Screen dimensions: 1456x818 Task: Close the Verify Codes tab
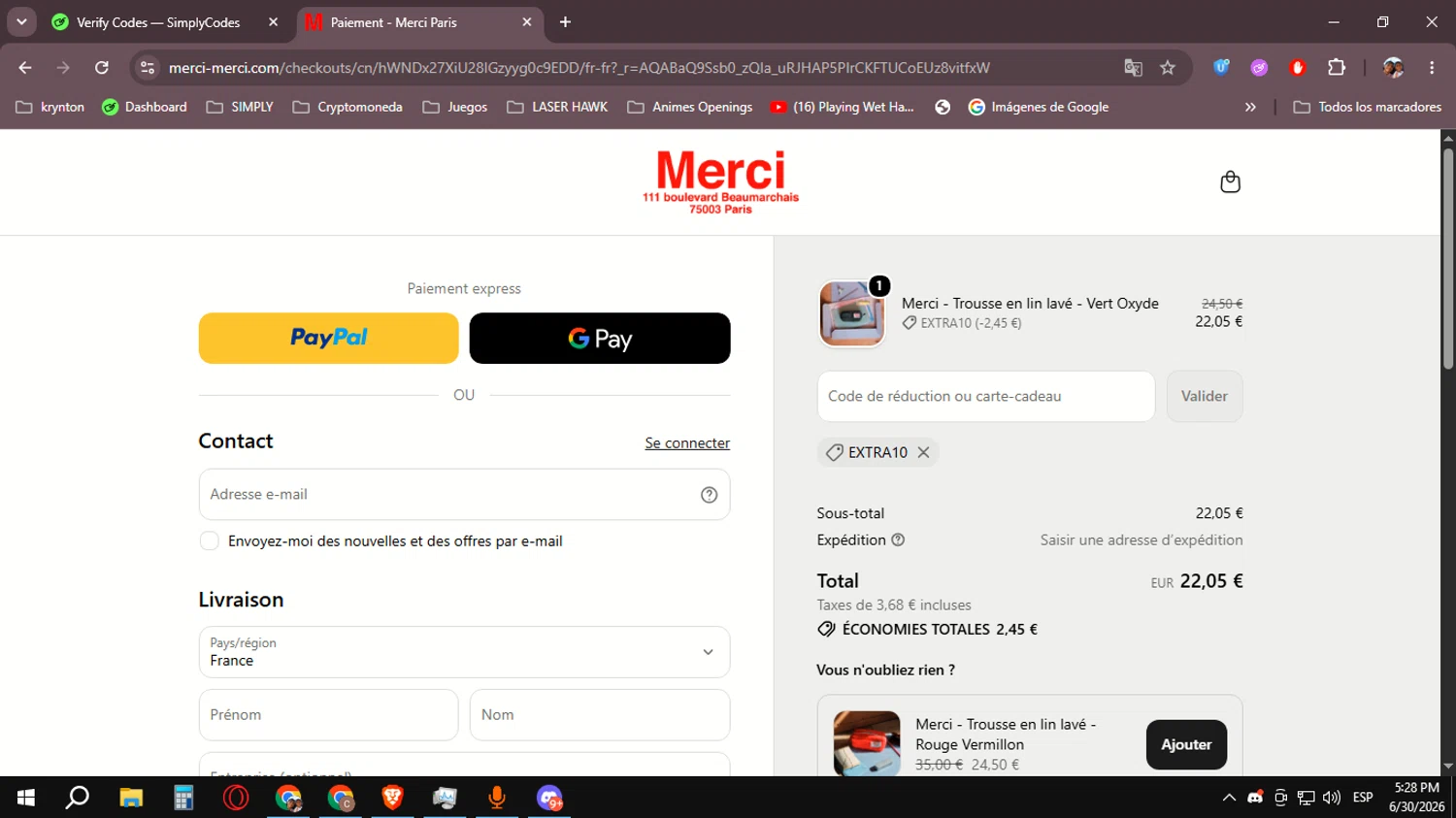tap(273, 22)
